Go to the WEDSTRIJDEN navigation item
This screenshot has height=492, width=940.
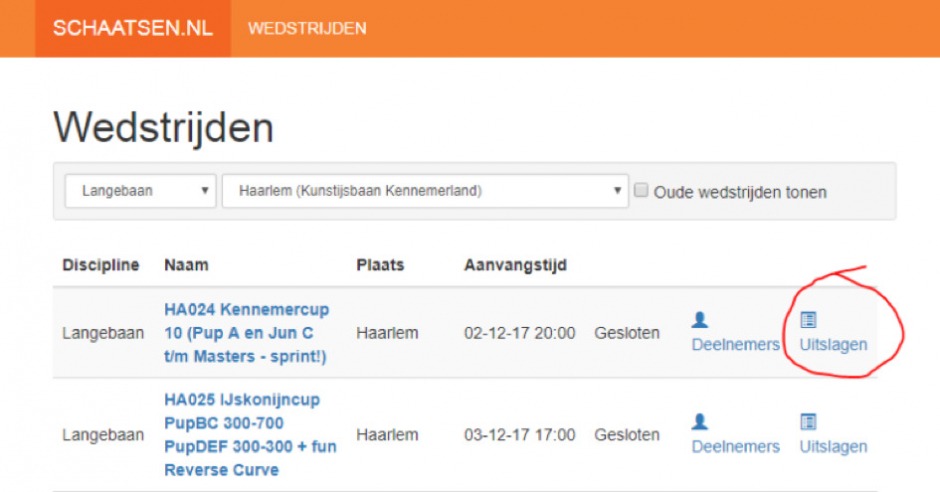coord(307,28)
